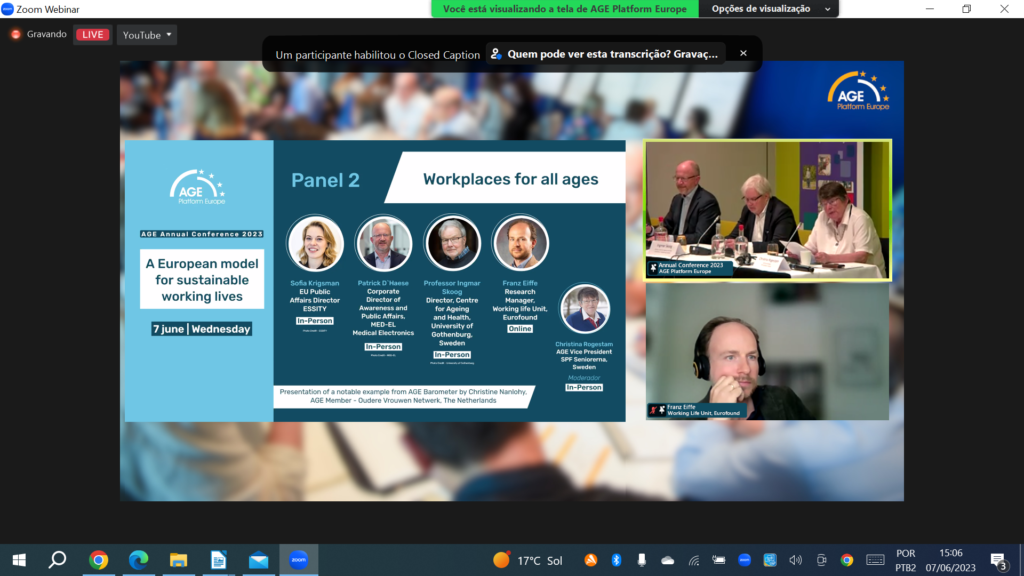Click the battery power tray icon
Image resolution: width=1024 pixels, height=576 pixels.
tap(718, 560)
